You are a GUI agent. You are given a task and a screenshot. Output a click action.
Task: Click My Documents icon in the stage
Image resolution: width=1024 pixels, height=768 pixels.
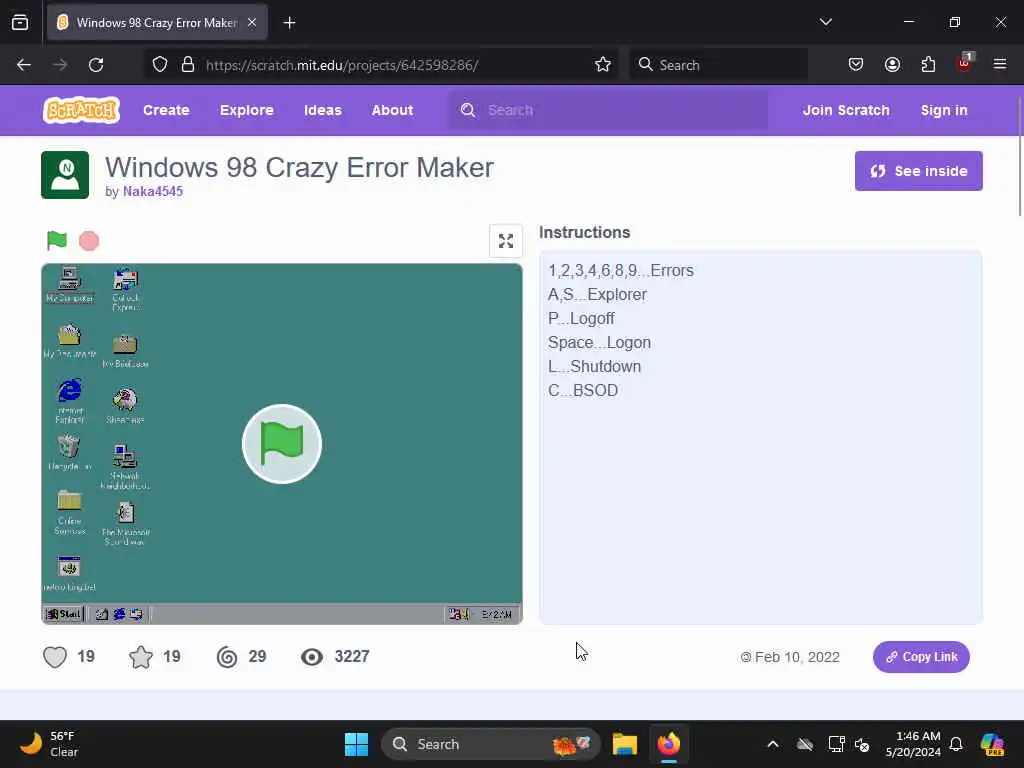click(69, 341)
